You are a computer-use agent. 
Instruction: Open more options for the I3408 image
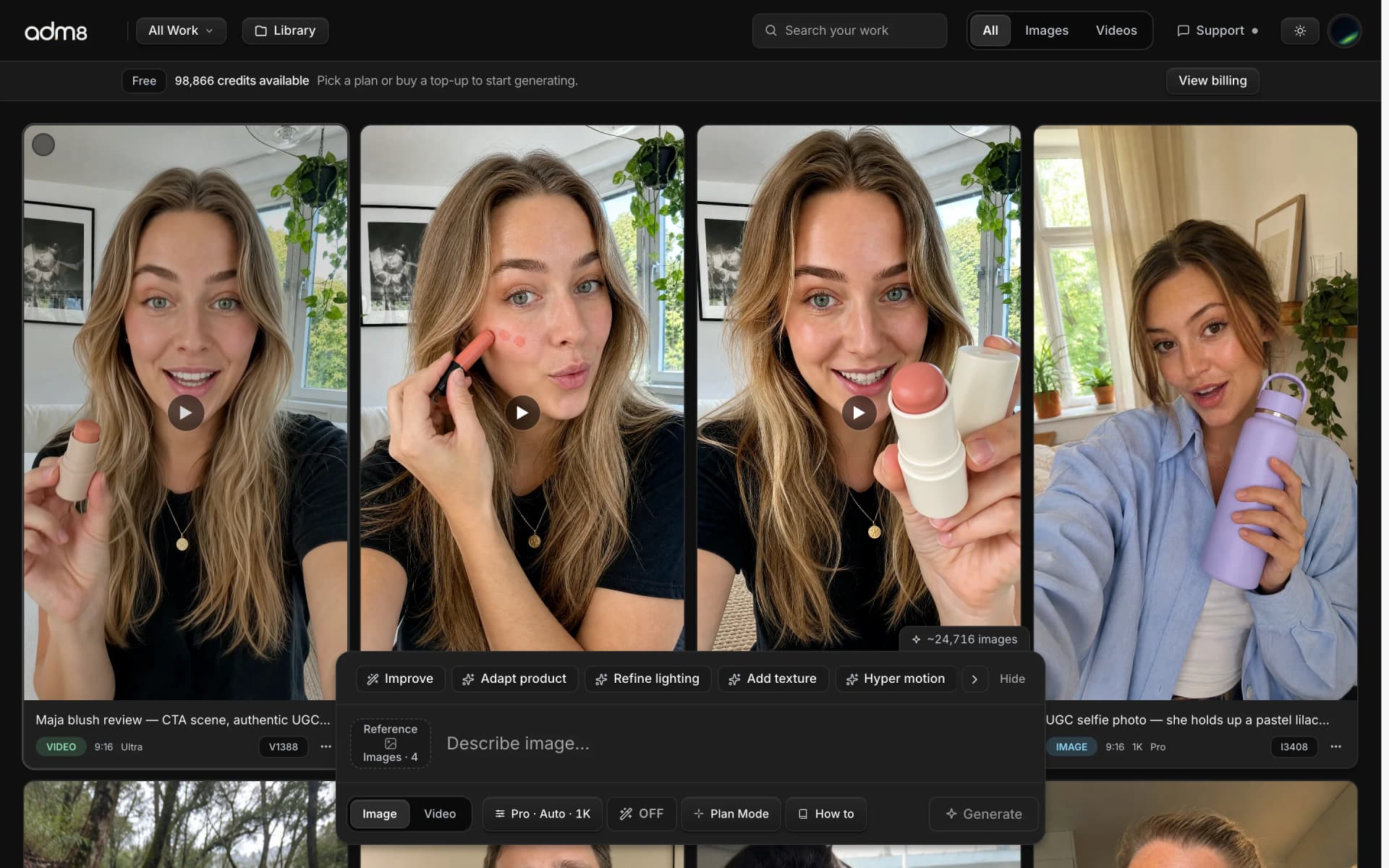(1335, 746)
